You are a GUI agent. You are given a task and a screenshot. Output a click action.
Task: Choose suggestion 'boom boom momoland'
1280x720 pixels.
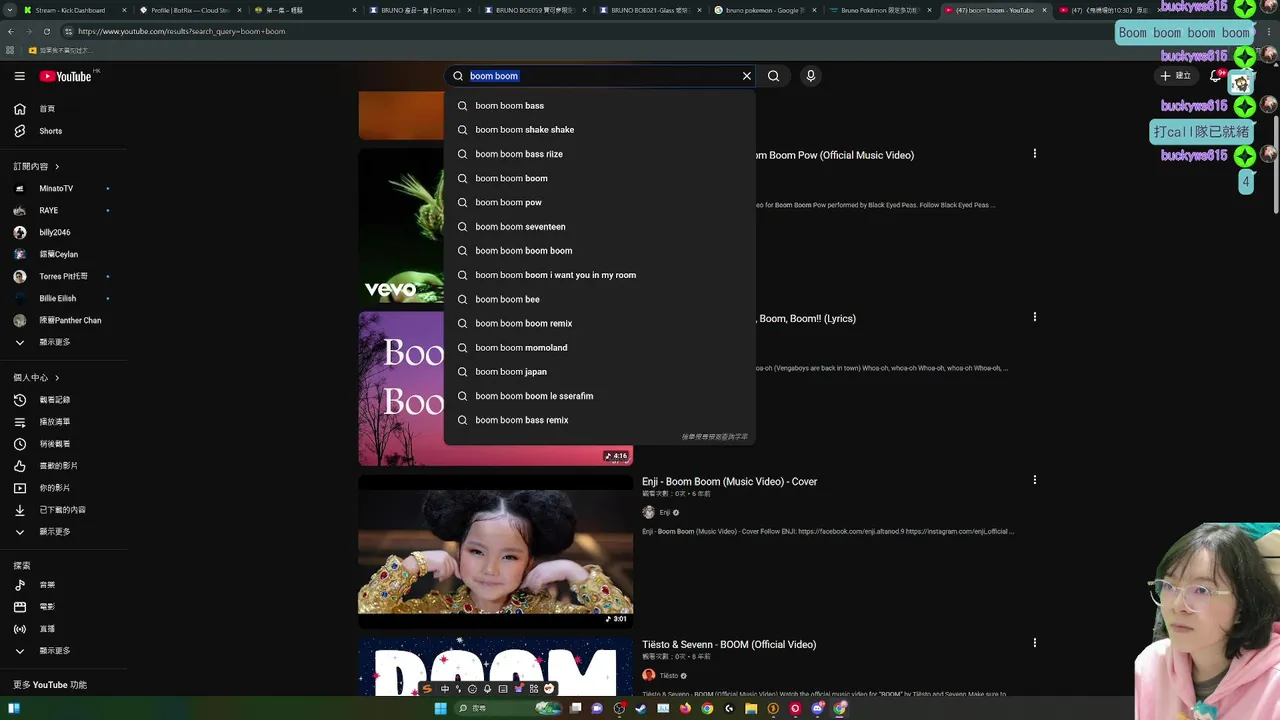click(600, 348)
